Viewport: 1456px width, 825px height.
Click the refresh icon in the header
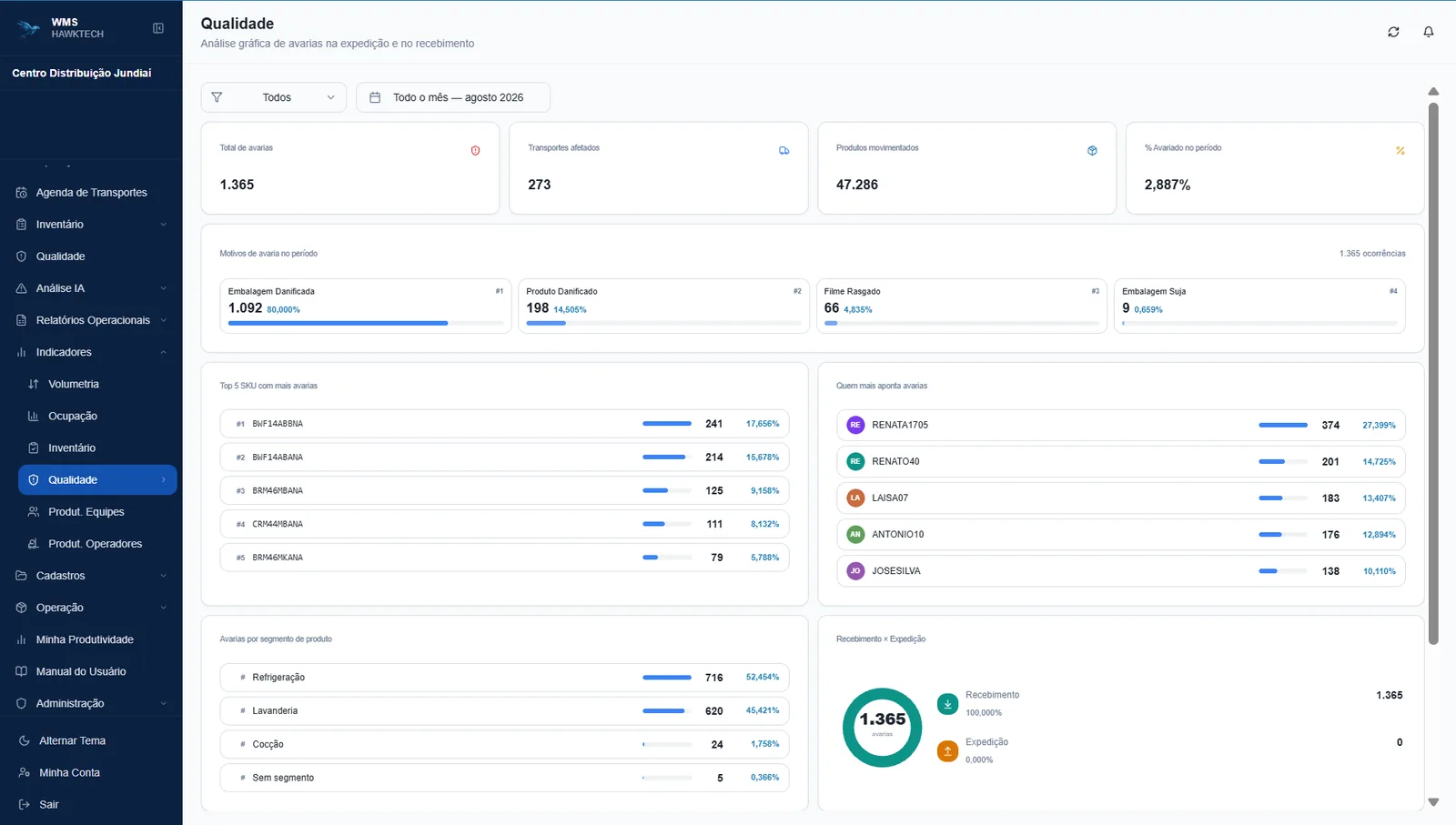coord(1393,32)
